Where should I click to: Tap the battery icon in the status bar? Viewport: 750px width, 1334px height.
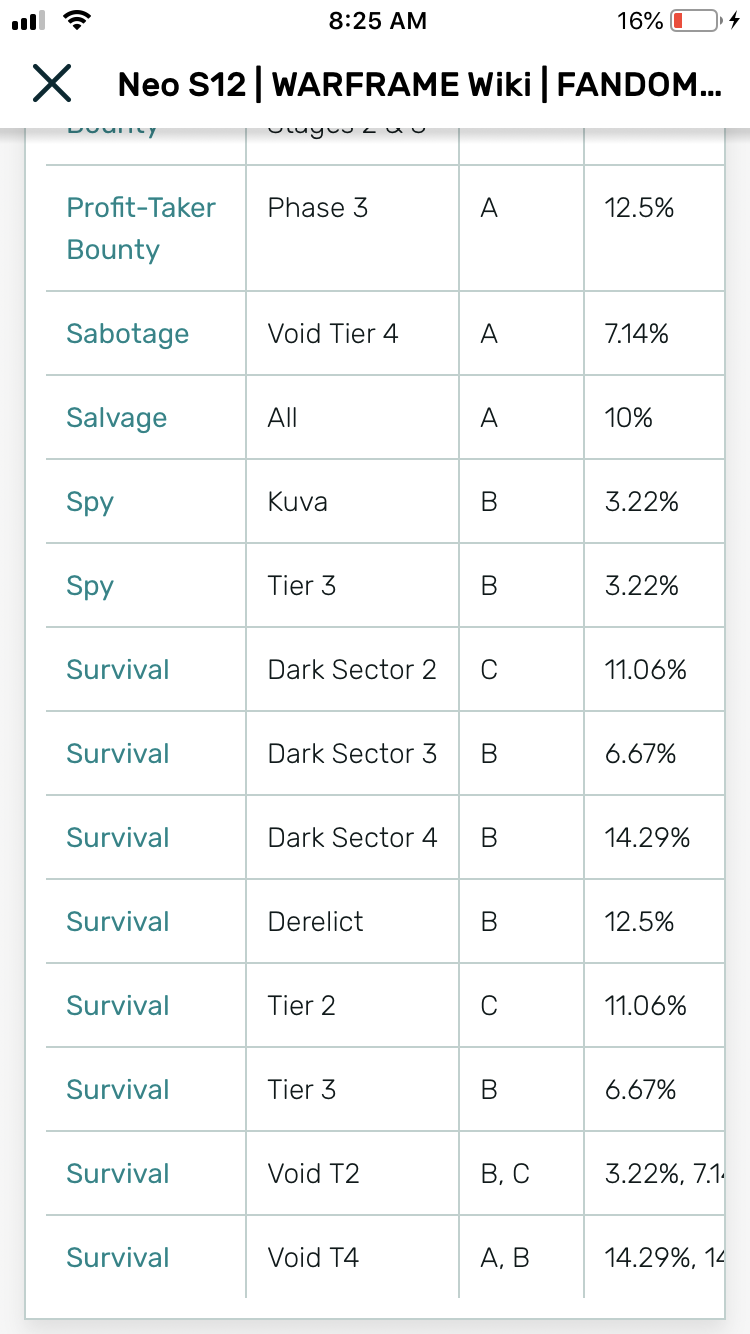point(696,21)
